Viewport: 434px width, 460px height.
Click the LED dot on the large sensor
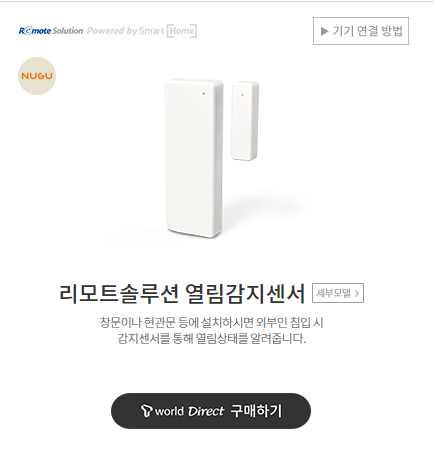203,94
